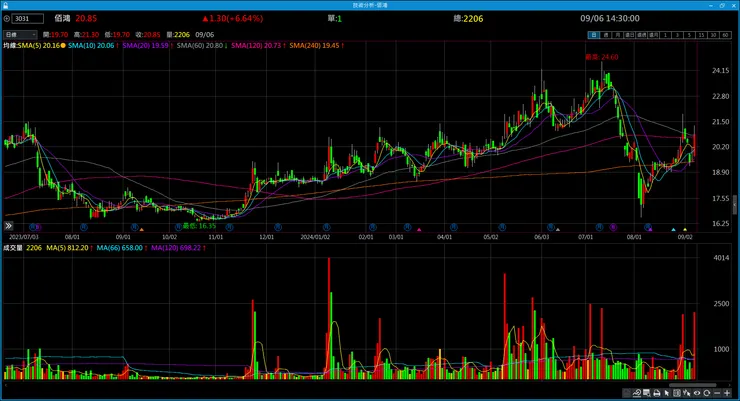740x401 pixels.
Task: Select the daily (日) period tab
Action: [x=594, y=35]
